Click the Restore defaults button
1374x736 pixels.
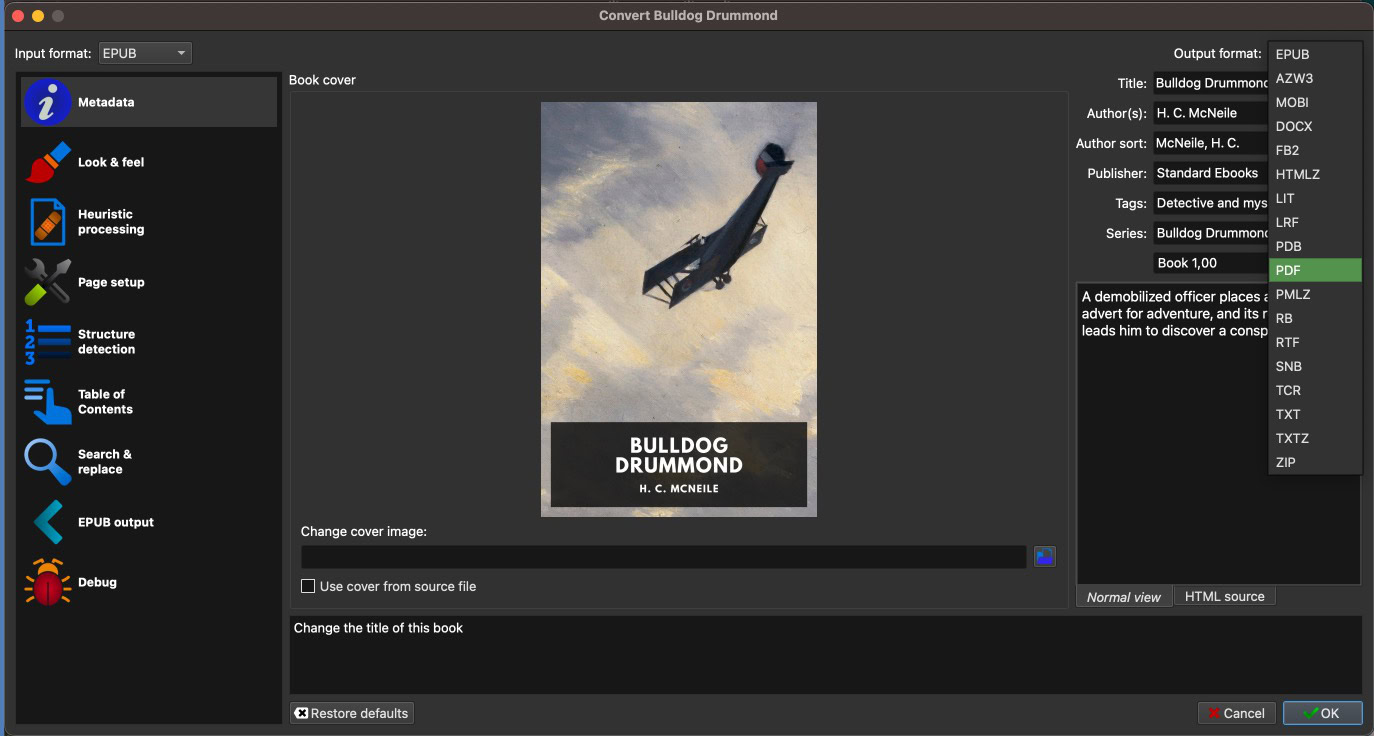pos(352,713)
